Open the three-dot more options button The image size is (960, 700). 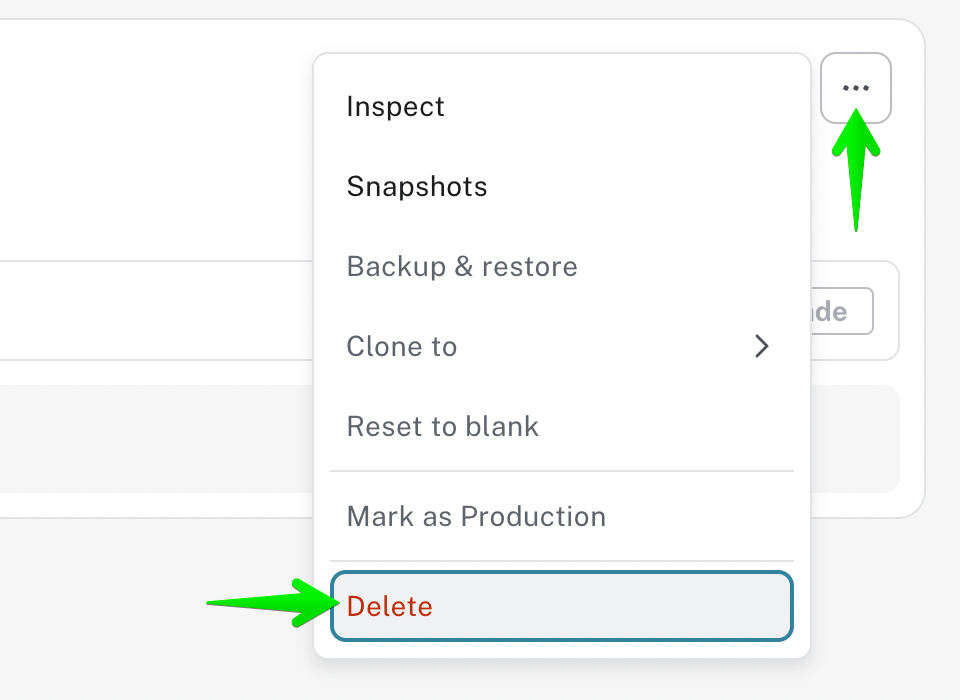click(856, 88)
